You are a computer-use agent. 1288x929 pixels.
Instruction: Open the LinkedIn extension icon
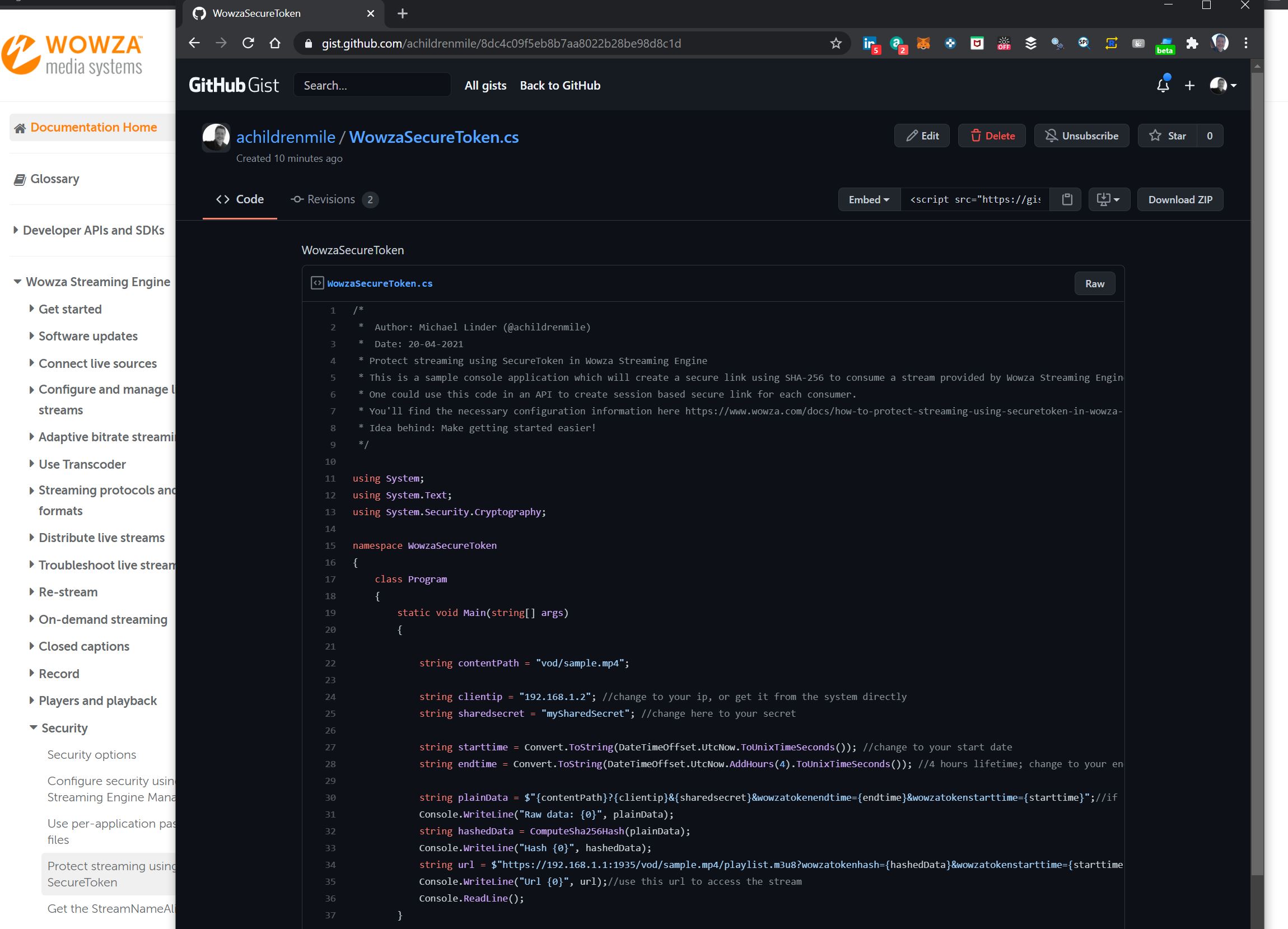[x=870, y=44]
